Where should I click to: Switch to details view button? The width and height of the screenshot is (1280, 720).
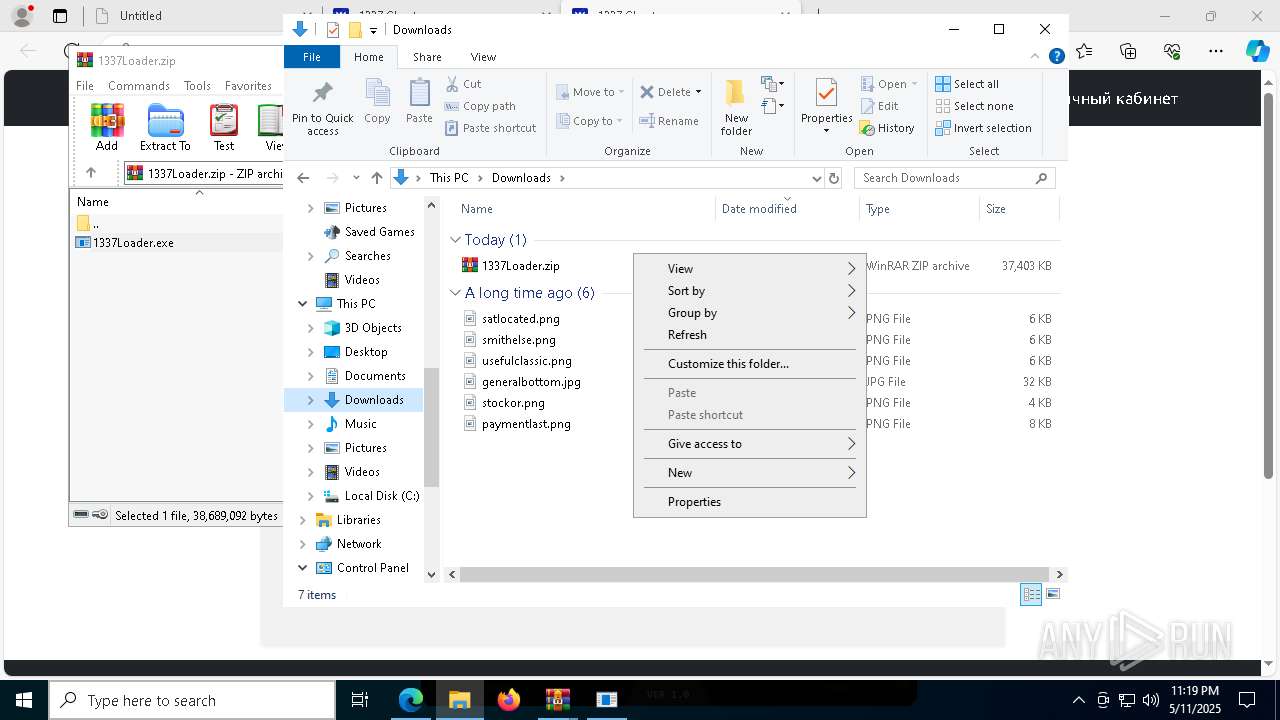point(1031,594)
